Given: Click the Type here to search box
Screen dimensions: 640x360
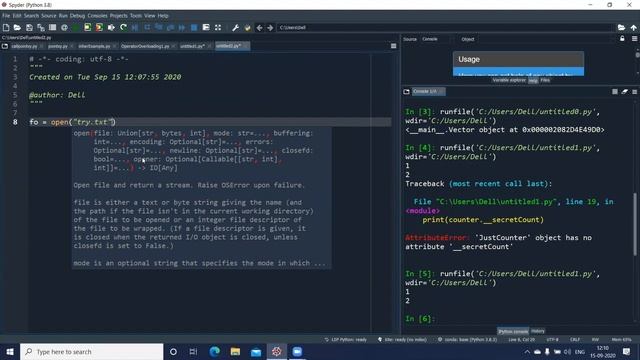Looking at the screenshot, I should (91, 351).
